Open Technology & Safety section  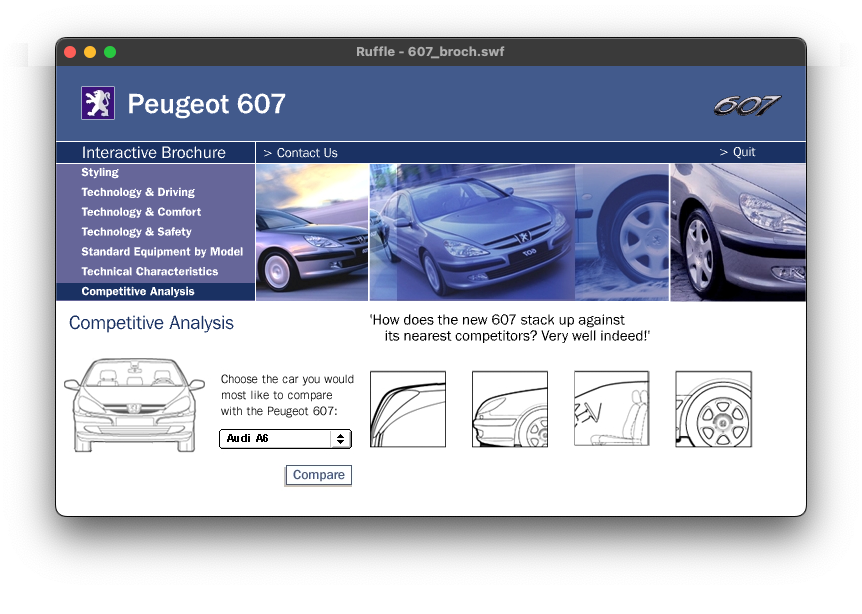[x=136, y=231]
